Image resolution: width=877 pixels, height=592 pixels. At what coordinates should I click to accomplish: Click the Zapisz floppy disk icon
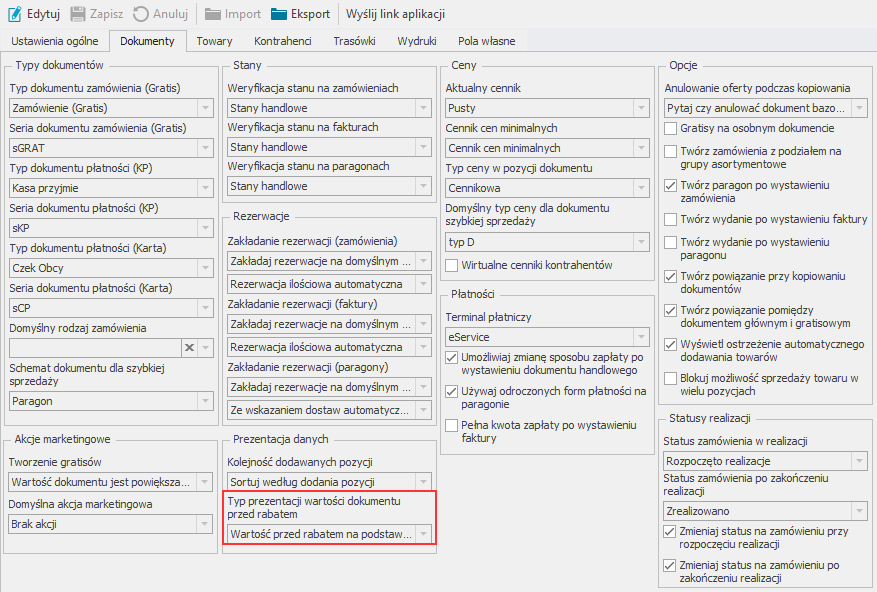(78, 15)
